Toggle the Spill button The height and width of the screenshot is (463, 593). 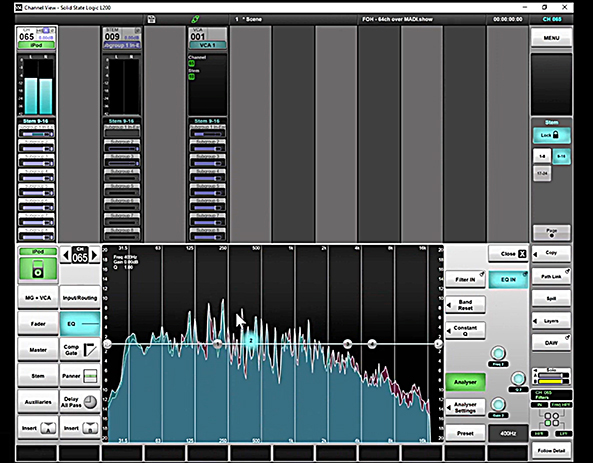click(551, 298)
